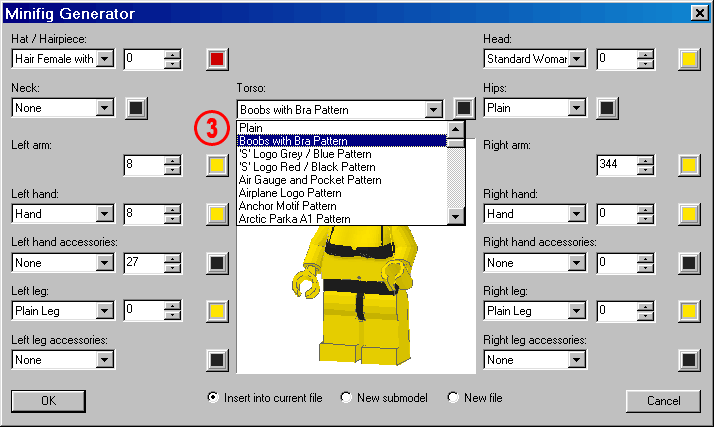This screenshot has width=714, height=427.
Task: Click the black Torso color swatch
Action: [464, 108]
